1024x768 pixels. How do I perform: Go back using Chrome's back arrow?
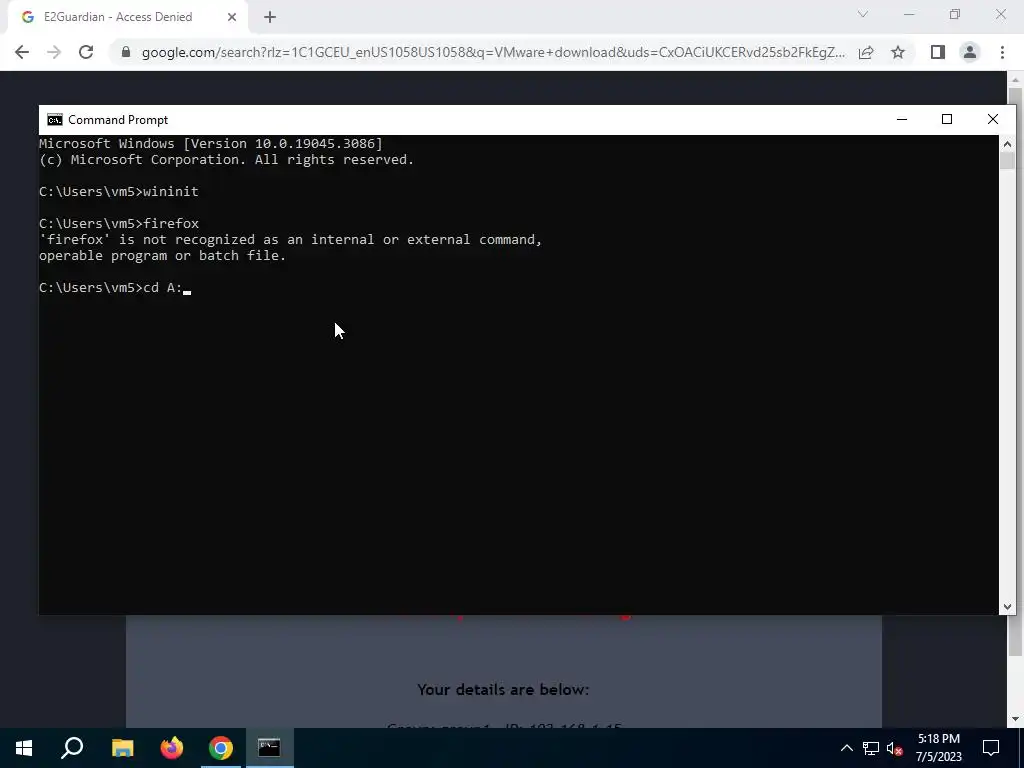(22, 52)
